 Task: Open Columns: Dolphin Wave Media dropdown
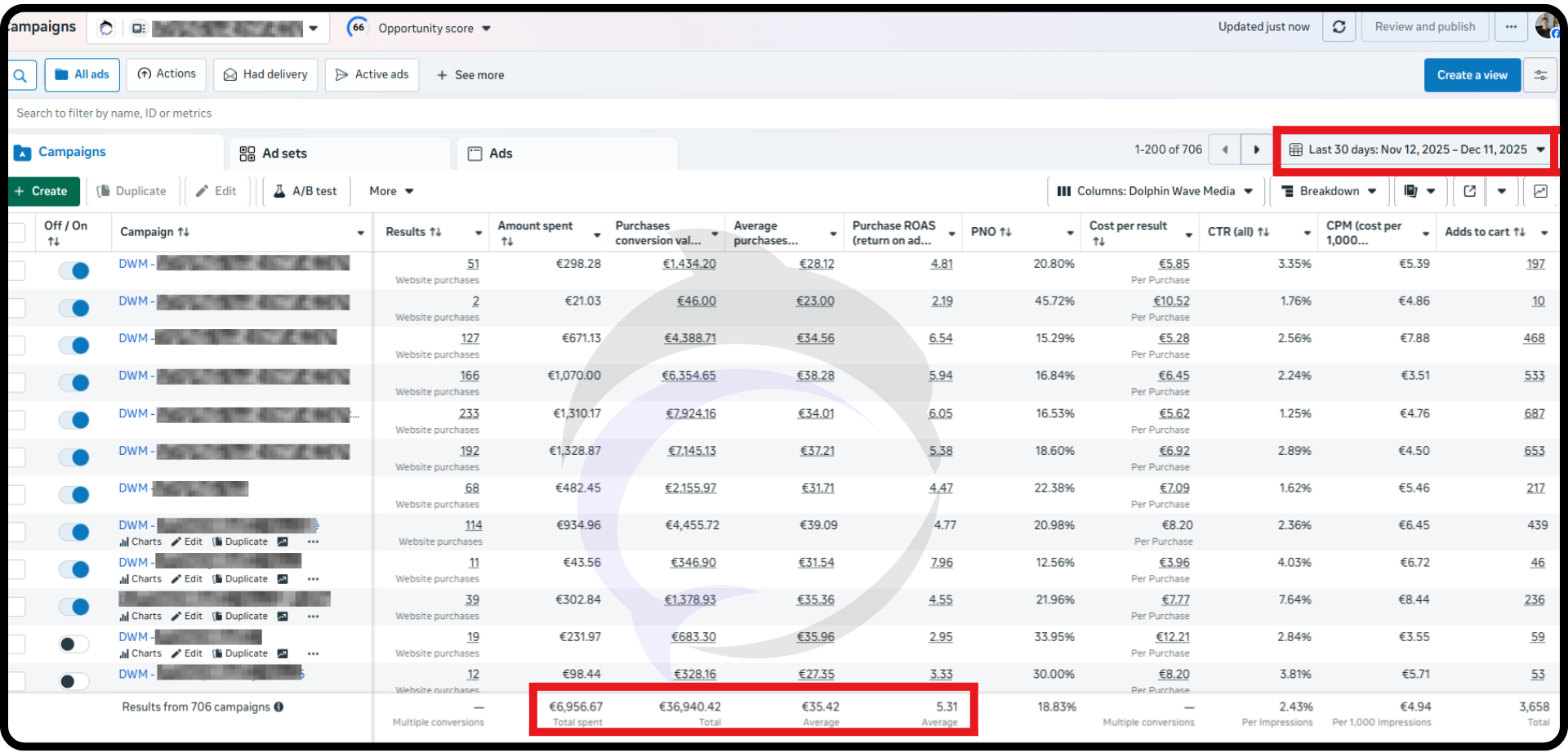(x=1155, y=191)
